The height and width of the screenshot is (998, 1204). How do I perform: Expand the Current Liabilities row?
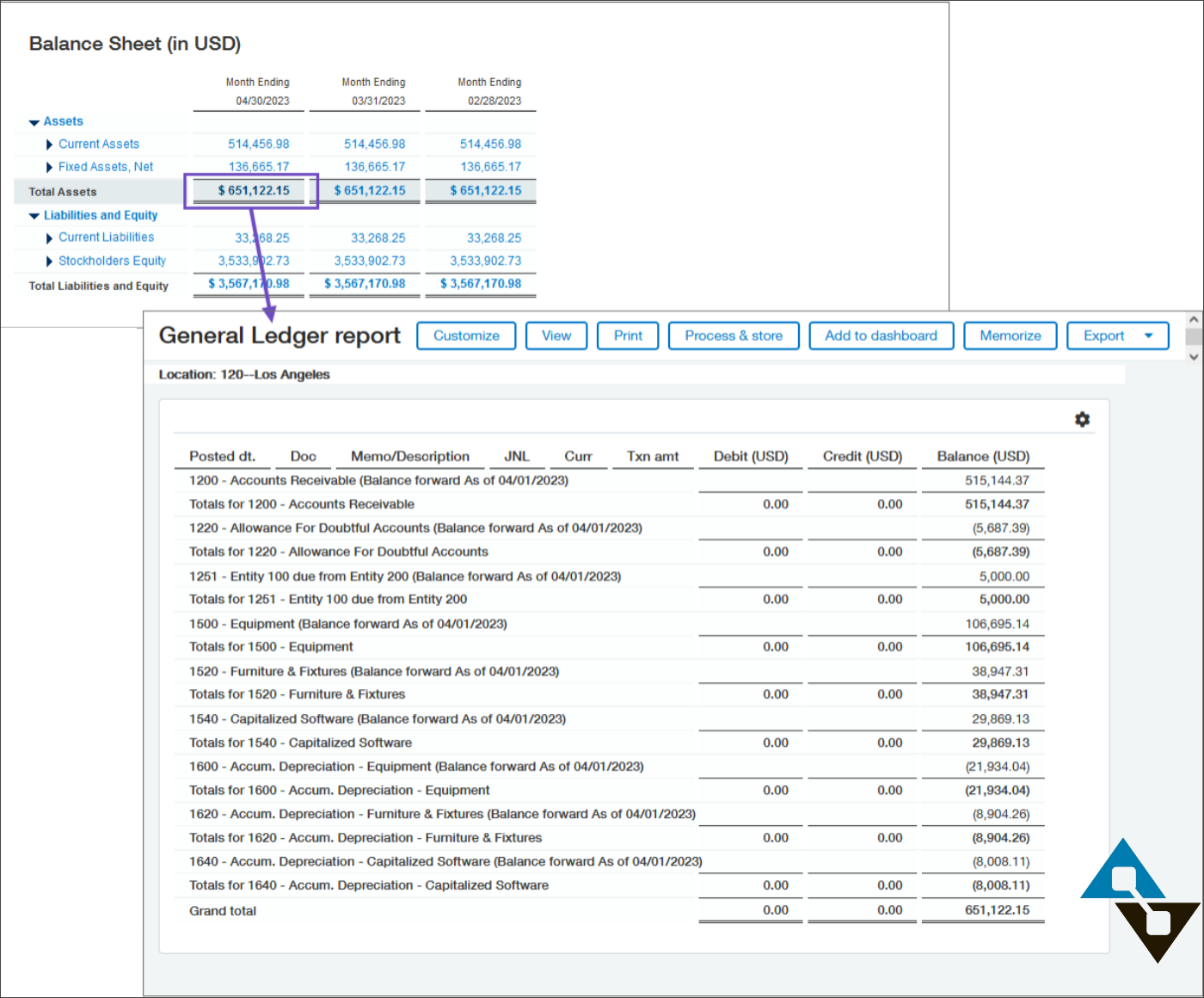(49, 238)
